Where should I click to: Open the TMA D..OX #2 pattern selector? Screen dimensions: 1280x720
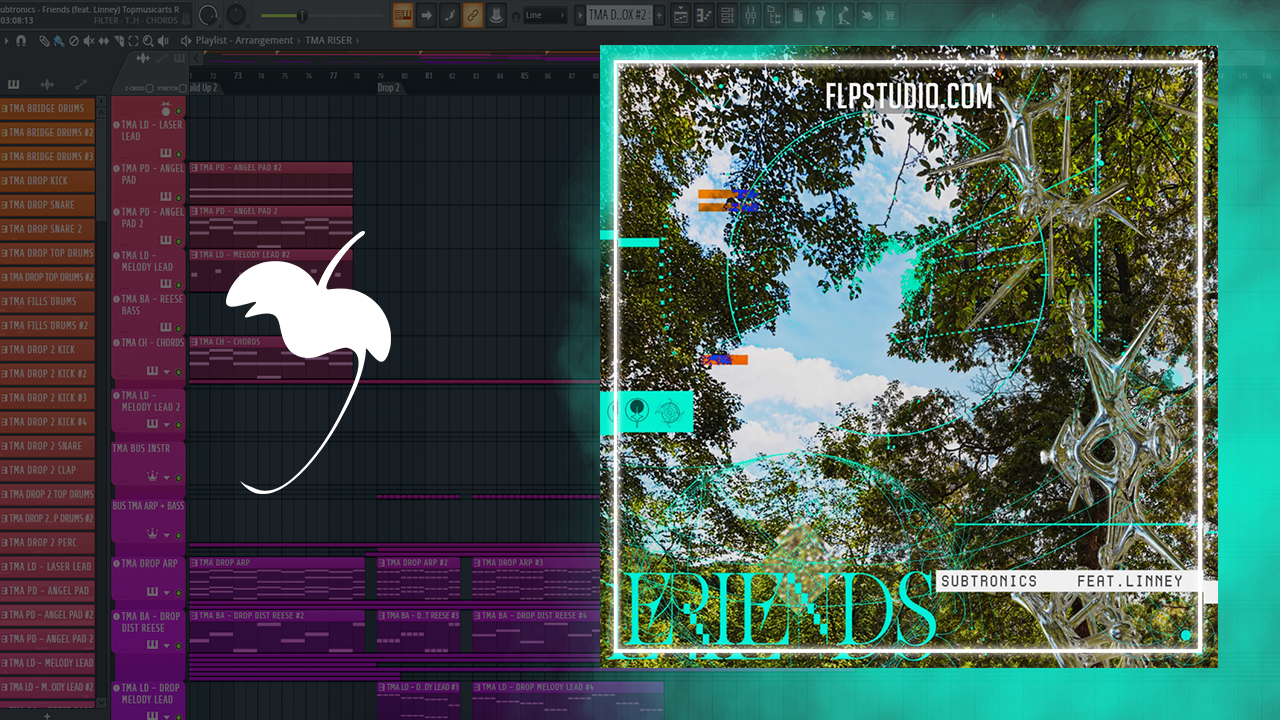618,15
